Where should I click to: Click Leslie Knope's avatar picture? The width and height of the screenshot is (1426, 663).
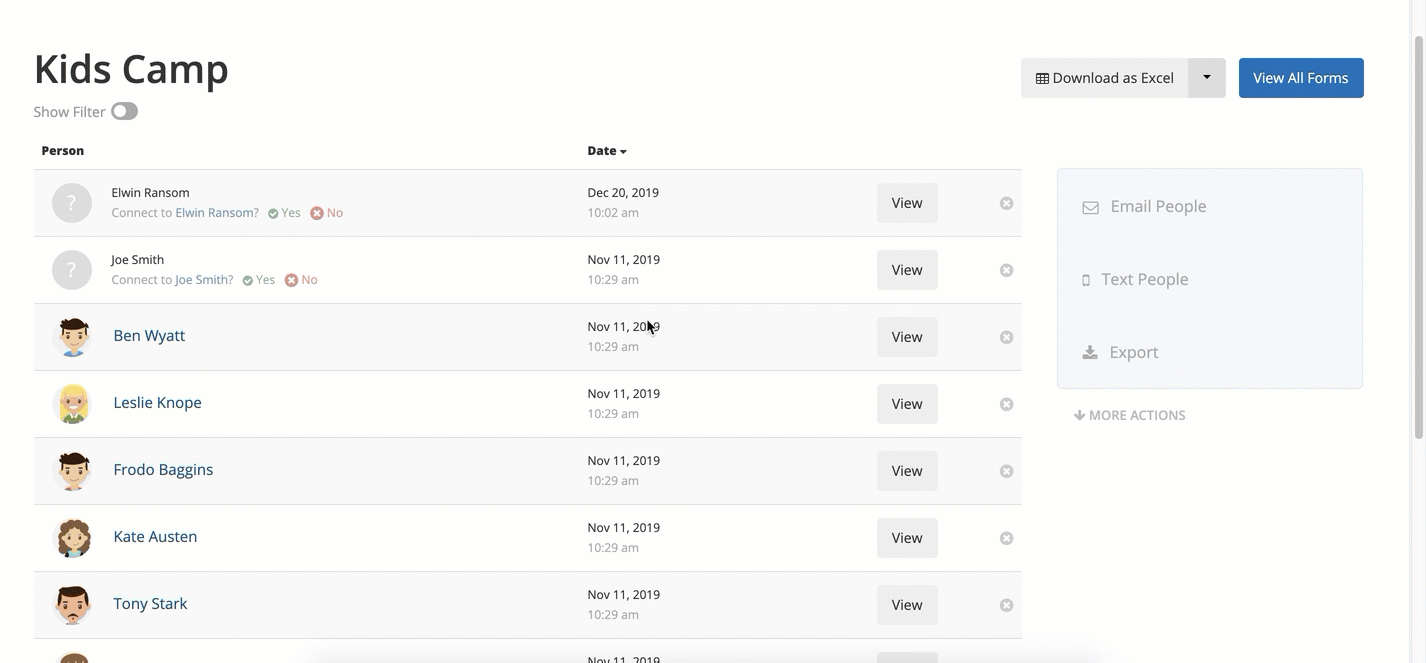tap(72, 404)
